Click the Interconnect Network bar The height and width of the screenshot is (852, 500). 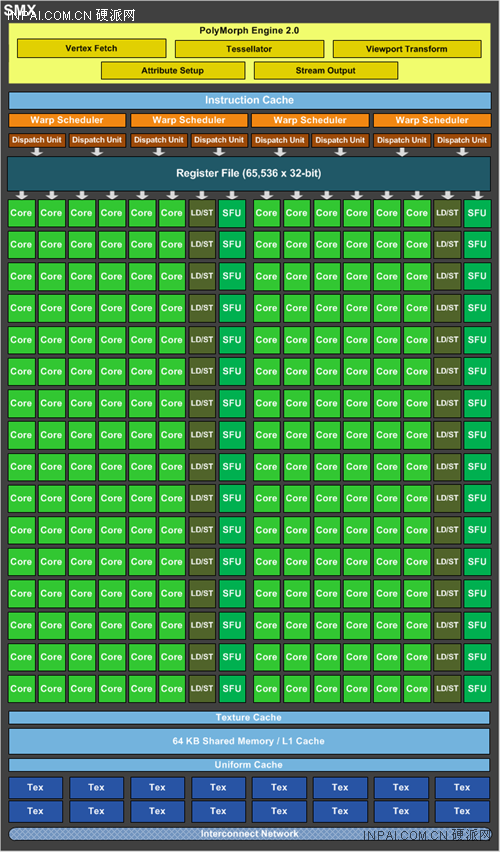tap(249, 834)
